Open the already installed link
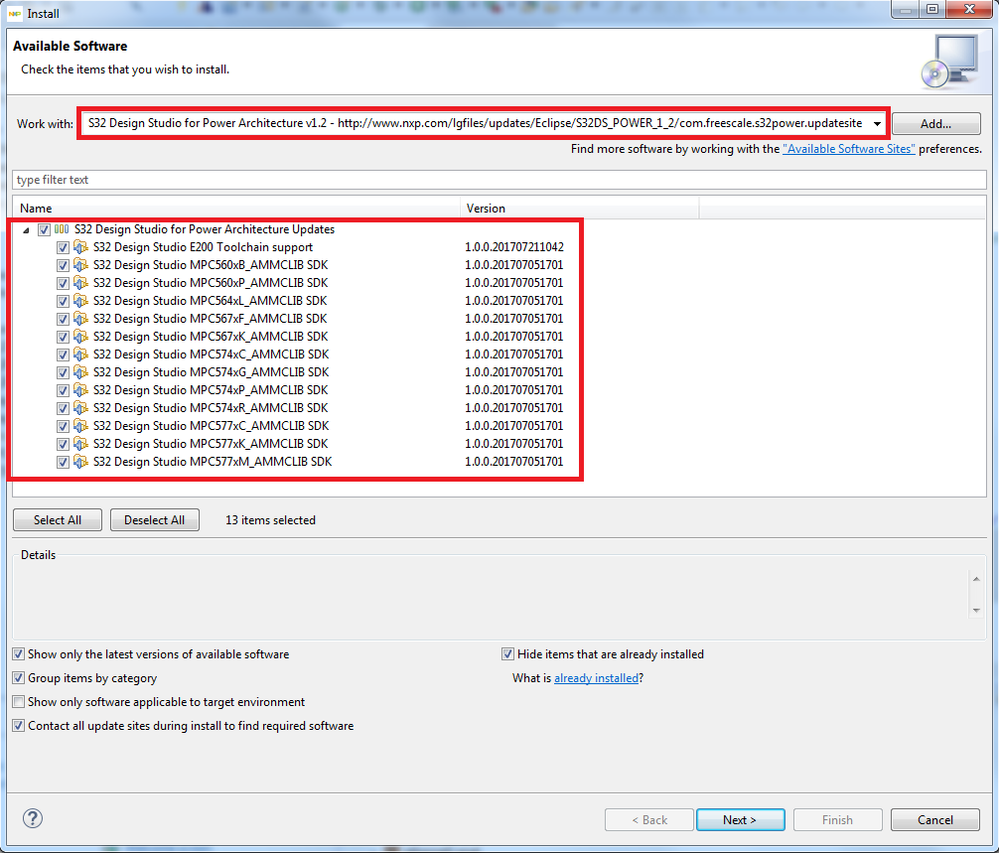Viewport: 999px width, 853px height. [596, 678]
